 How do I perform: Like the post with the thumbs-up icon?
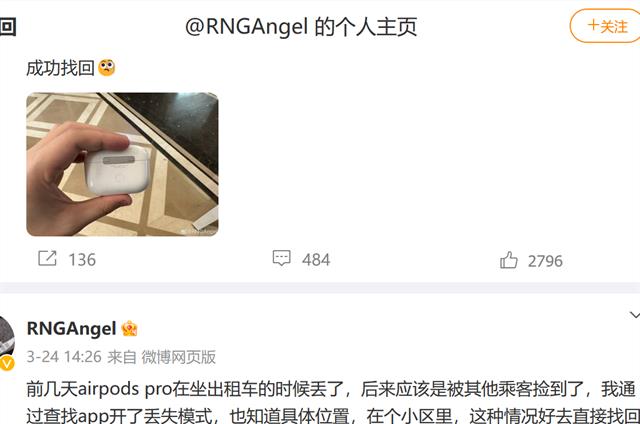pos(509,260)
